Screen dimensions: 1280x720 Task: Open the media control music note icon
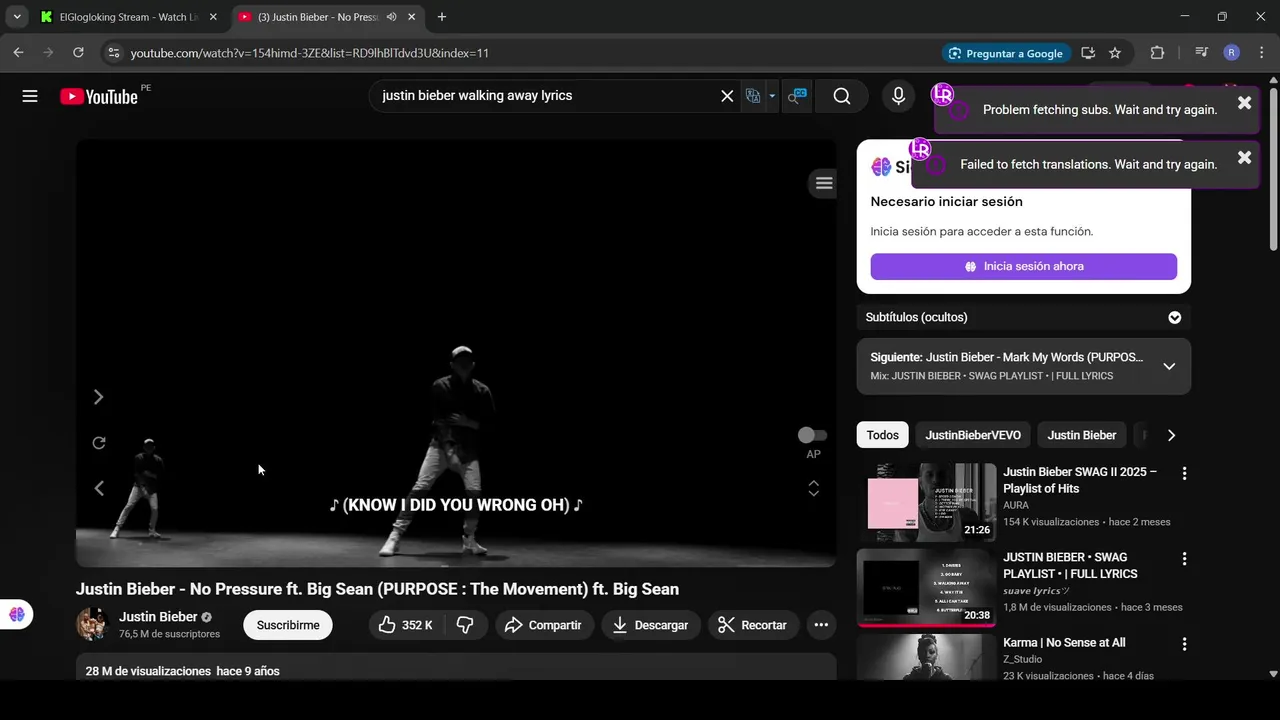tap(1201, 53)
